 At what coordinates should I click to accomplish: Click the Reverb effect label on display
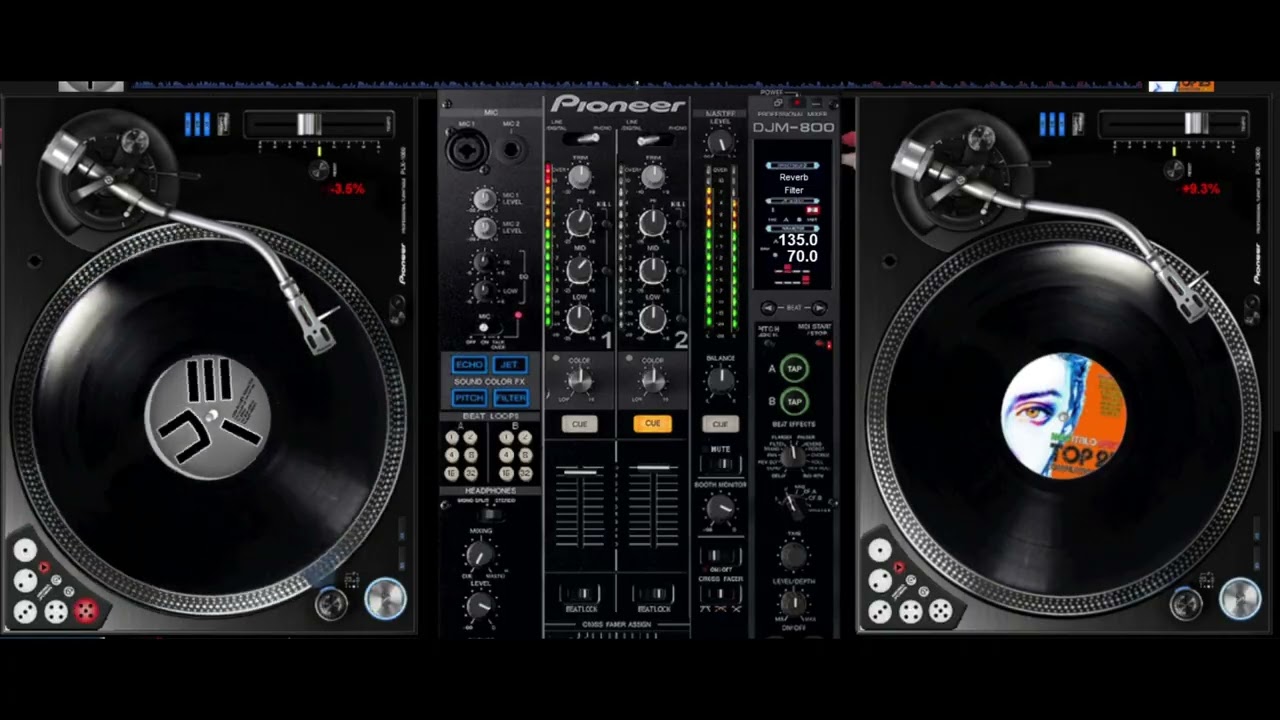pyautogui.click(x=794, y=177)
